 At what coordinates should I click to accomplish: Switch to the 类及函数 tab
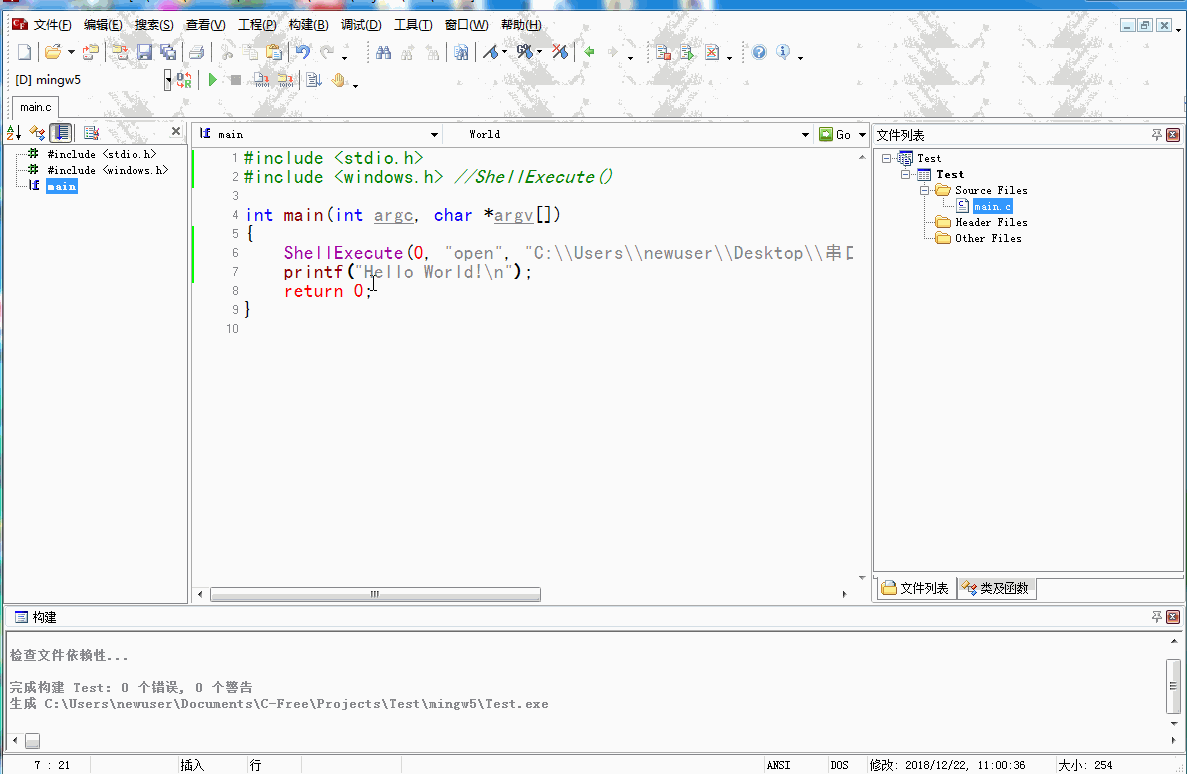point(996,588)
